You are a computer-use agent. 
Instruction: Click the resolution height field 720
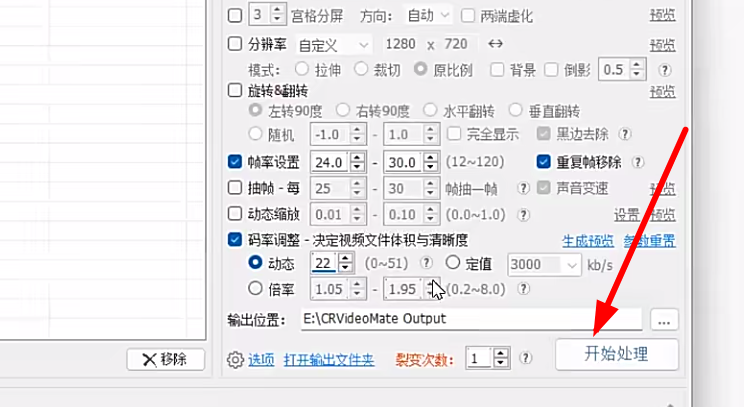tap(456, 44)
